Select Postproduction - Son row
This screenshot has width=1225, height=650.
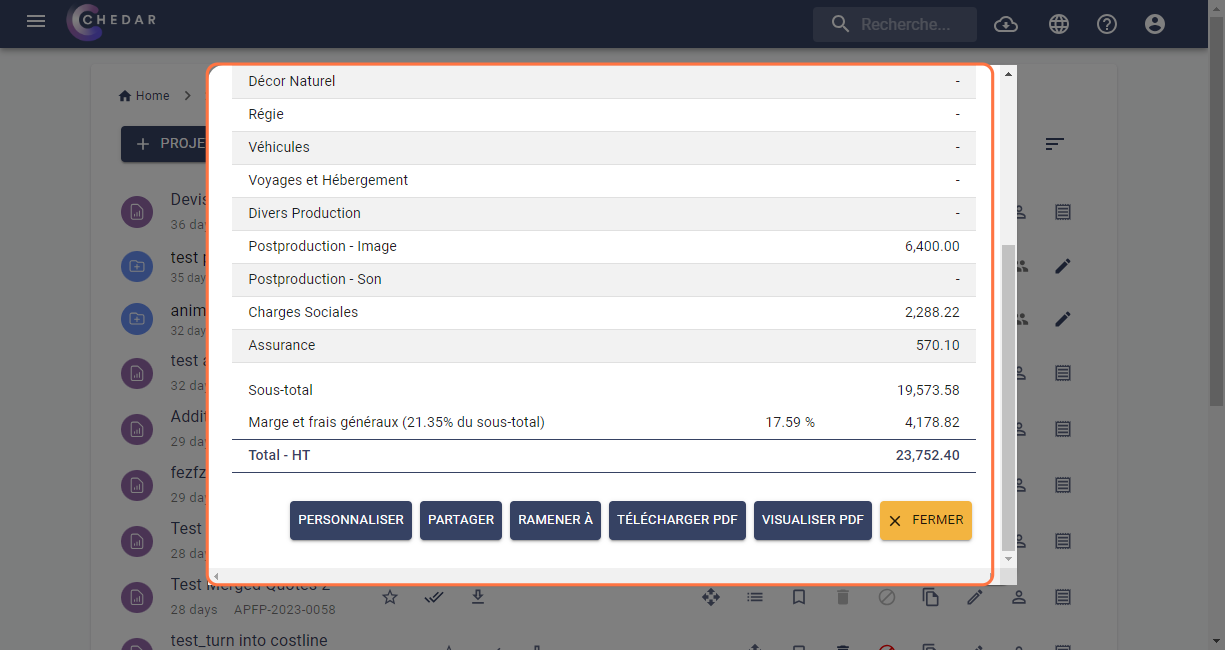tap(604, 280)
